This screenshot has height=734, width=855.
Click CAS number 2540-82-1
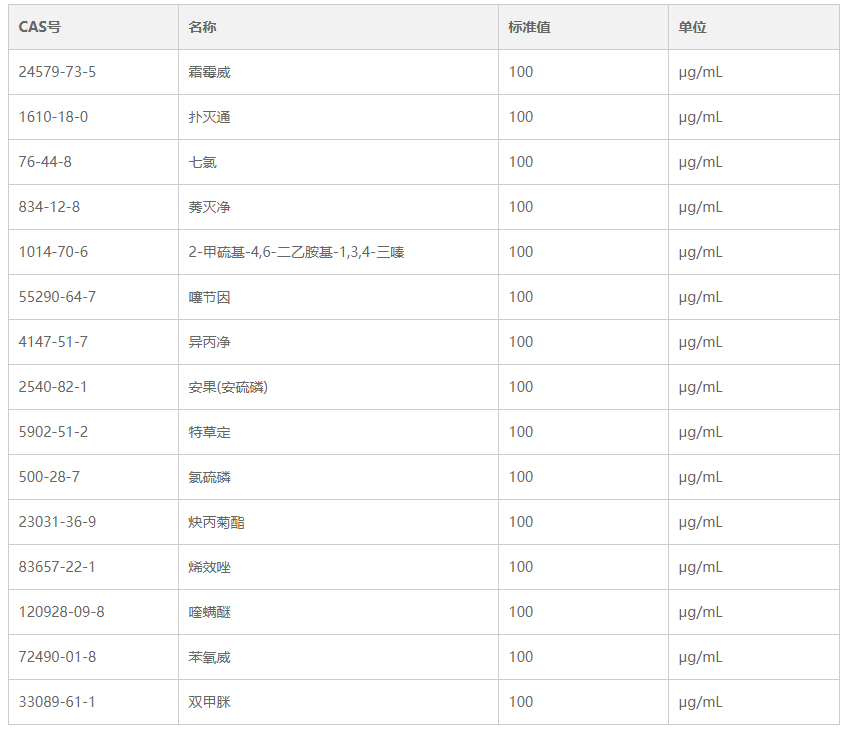pos(53,387)
